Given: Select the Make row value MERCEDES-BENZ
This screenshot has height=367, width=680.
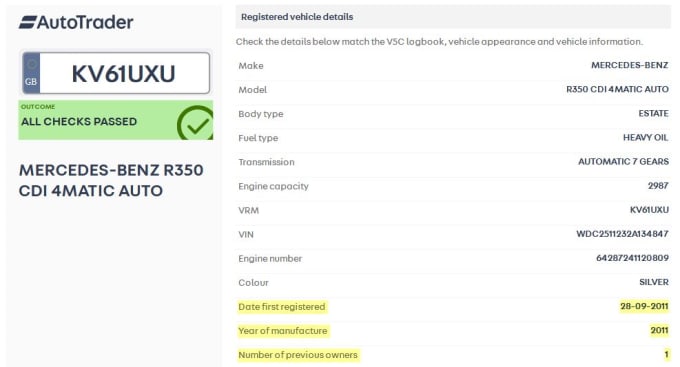Looking at the screenshot, I should click(629, 66).
